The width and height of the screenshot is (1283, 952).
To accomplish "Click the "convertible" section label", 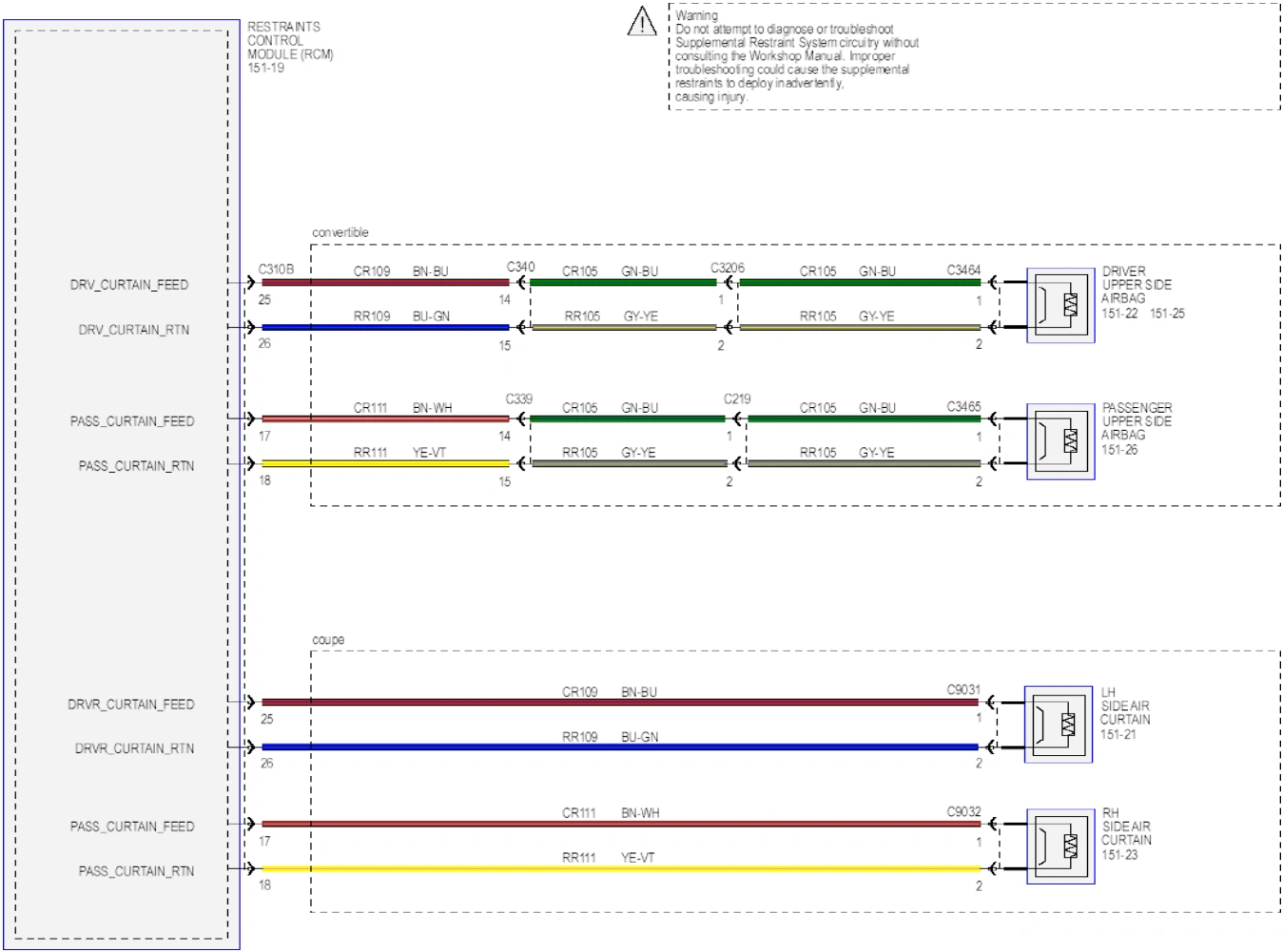I will [340, 233].
